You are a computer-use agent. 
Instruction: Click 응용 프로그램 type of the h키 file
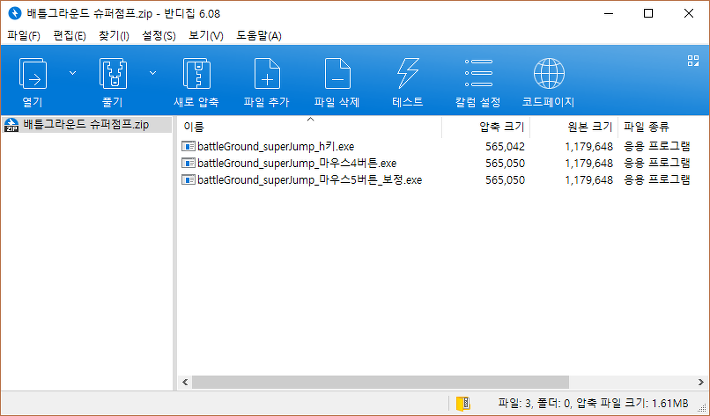pos(657,146)
